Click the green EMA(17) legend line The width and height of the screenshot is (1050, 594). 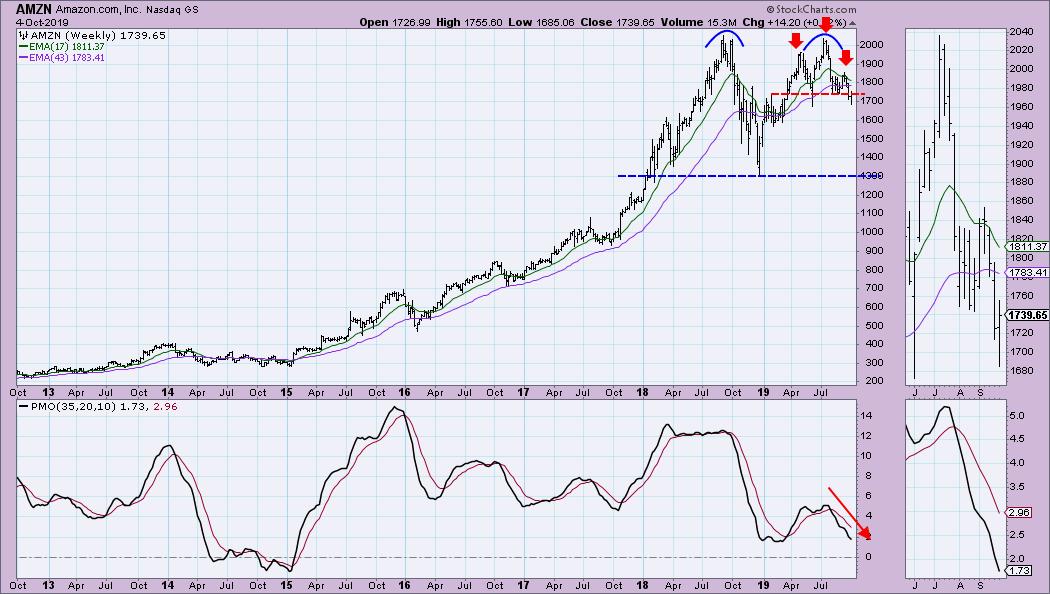pyautogui.click(x=23, y=47)
